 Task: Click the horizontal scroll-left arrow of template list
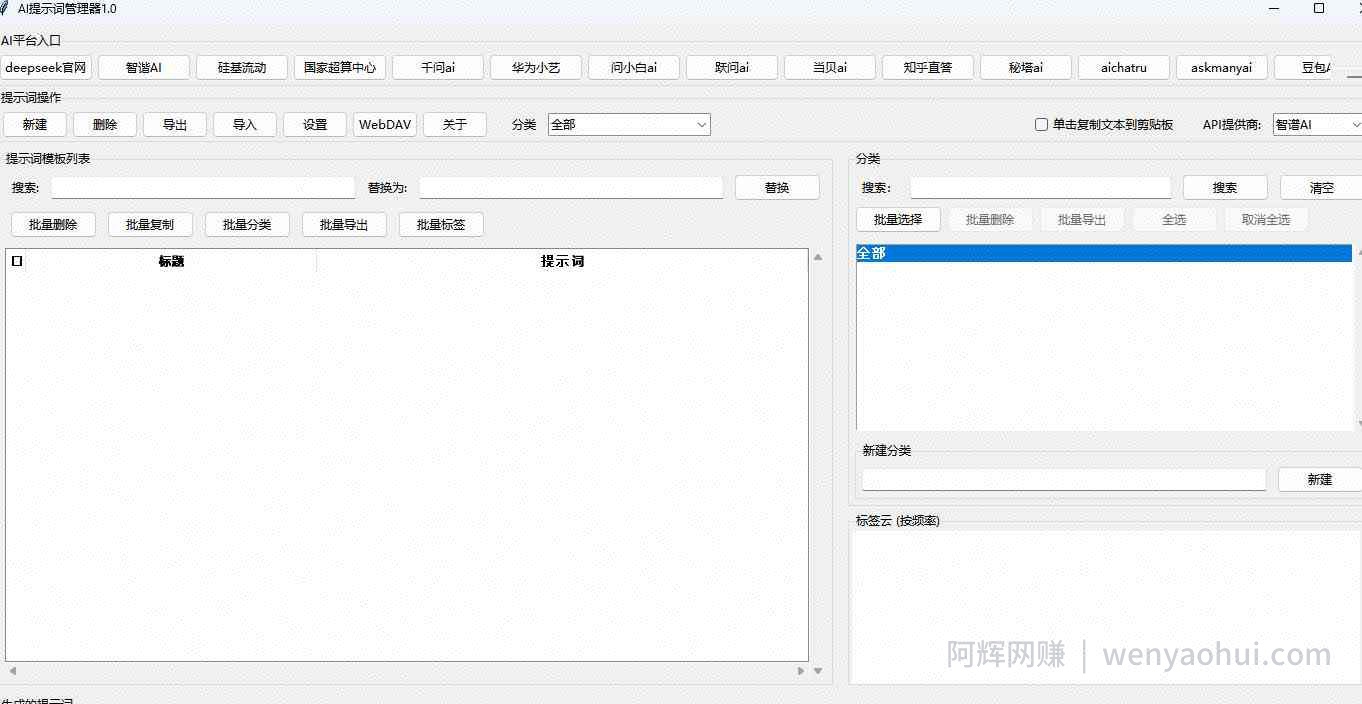13,671
